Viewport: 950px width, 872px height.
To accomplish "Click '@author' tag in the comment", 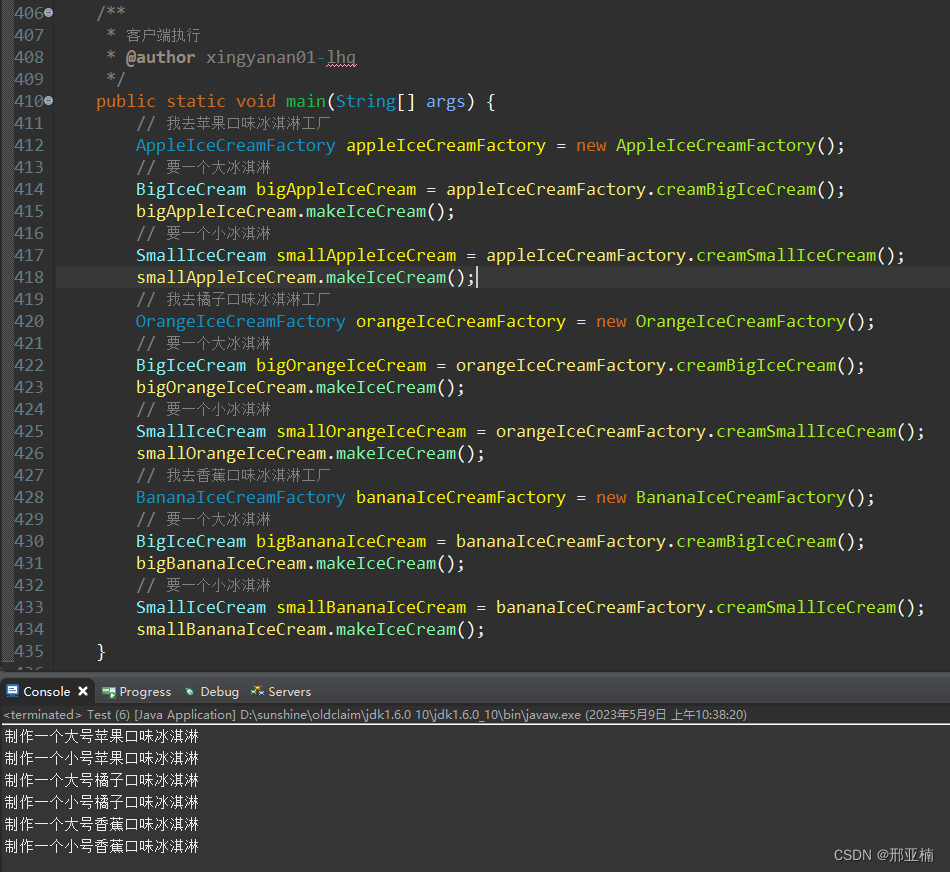I will point(161,58).
